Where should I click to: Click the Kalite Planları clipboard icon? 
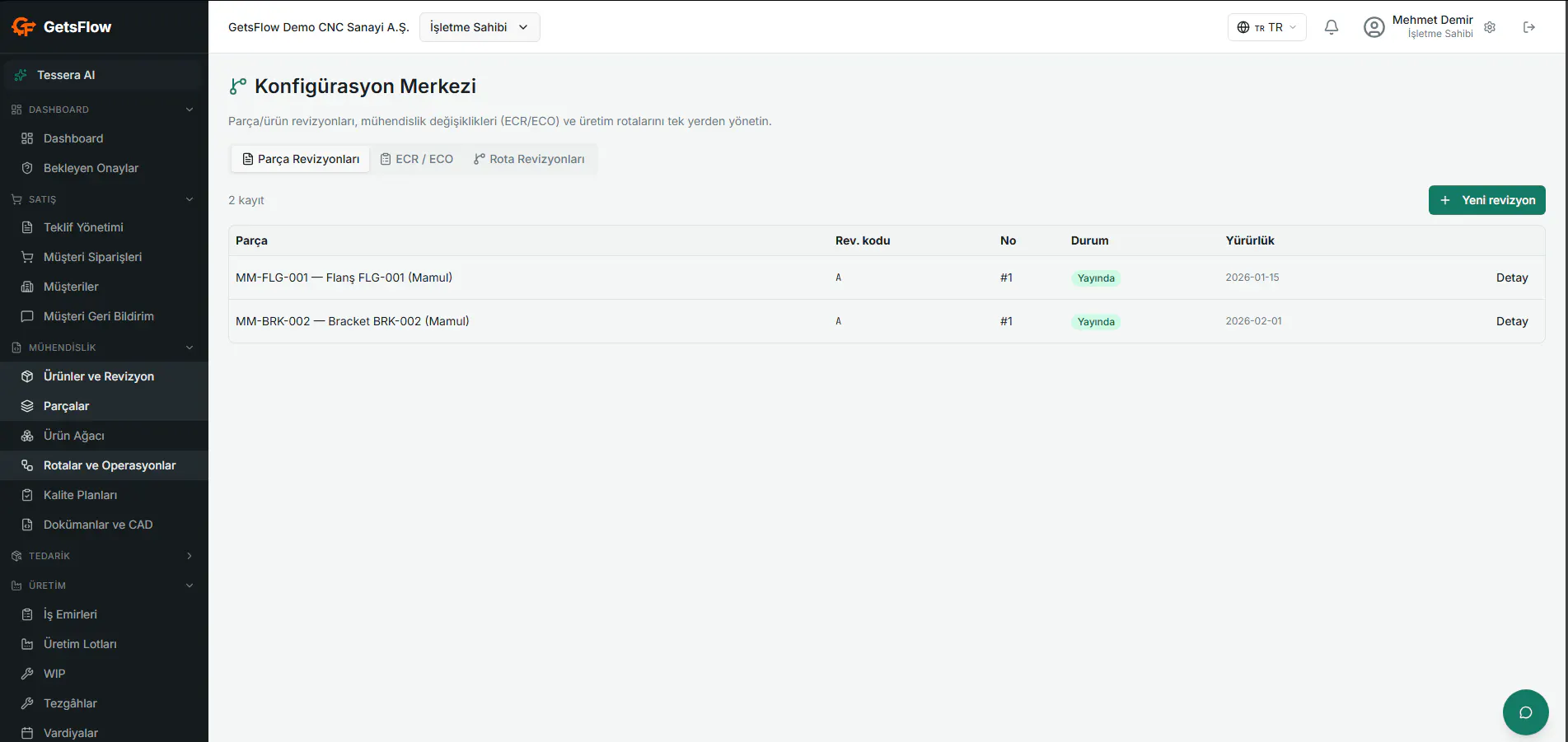point(27,495)
